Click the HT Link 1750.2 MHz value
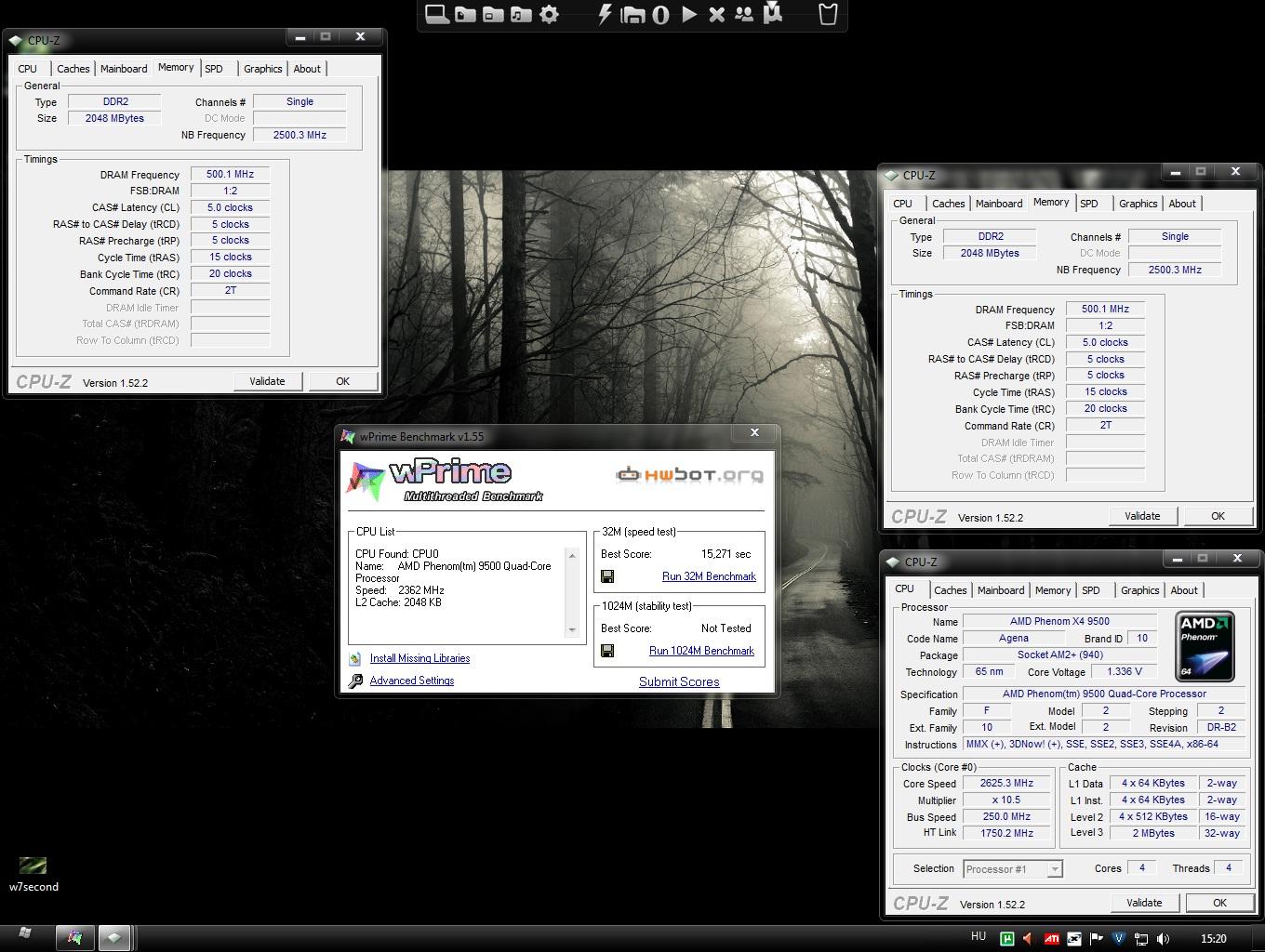The image size is (1265, 952). click(x=1007, y=833)
